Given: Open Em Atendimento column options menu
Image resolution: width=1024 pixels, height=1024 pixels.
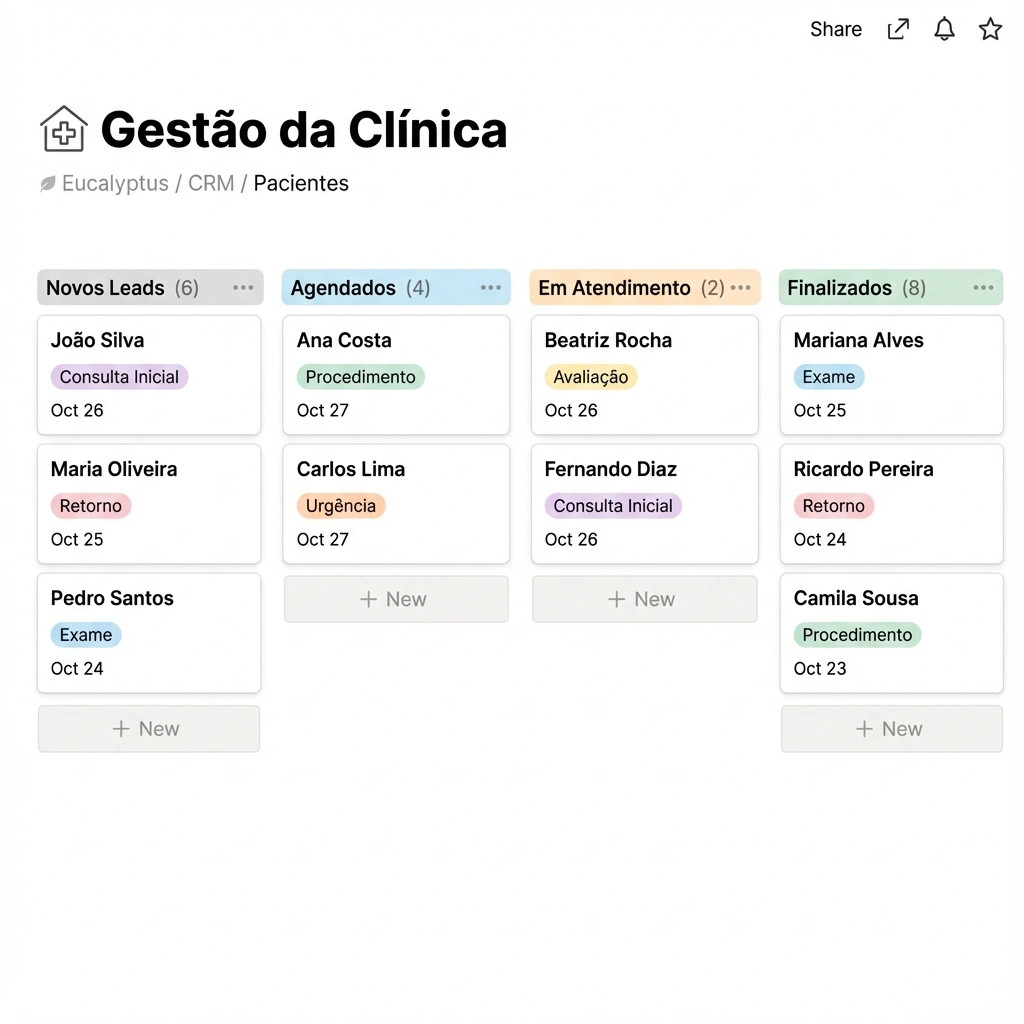Looking at the screenshot, I should [x=740, y=288].
